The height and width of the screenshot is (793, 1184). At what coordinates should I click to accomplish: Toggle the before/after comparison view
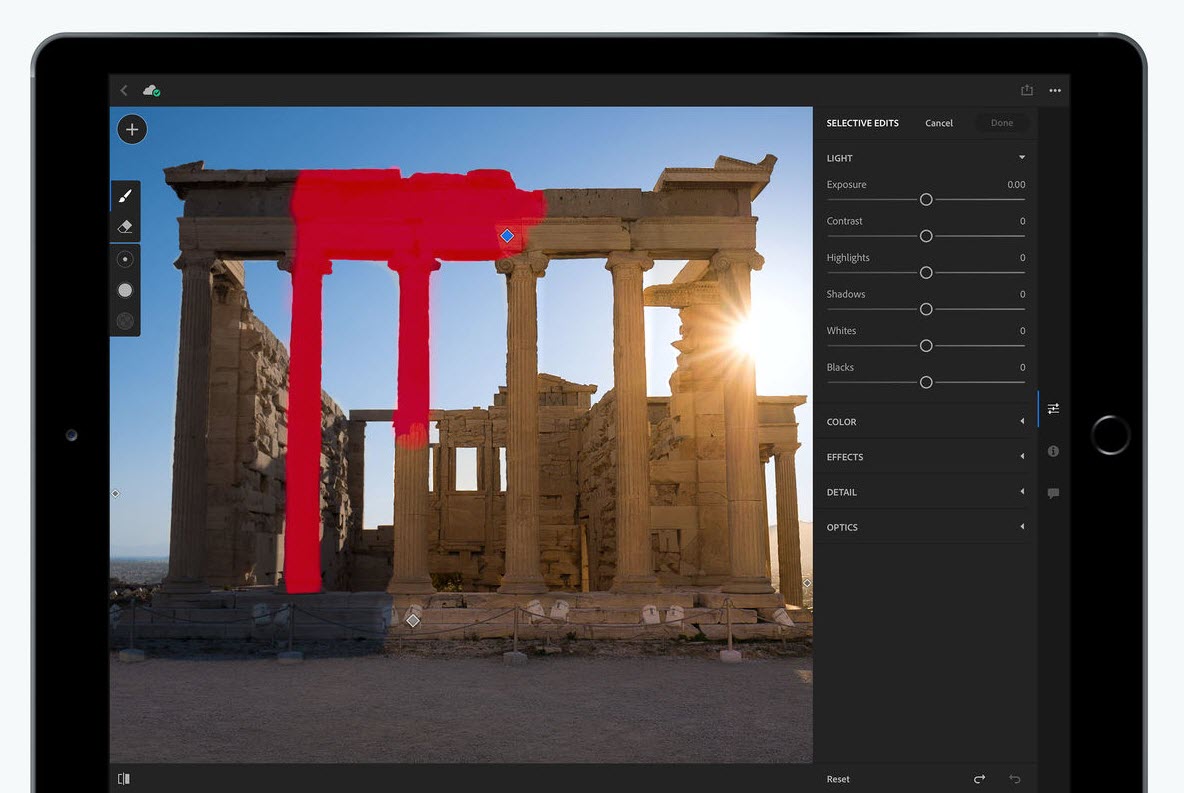point(123,778)
